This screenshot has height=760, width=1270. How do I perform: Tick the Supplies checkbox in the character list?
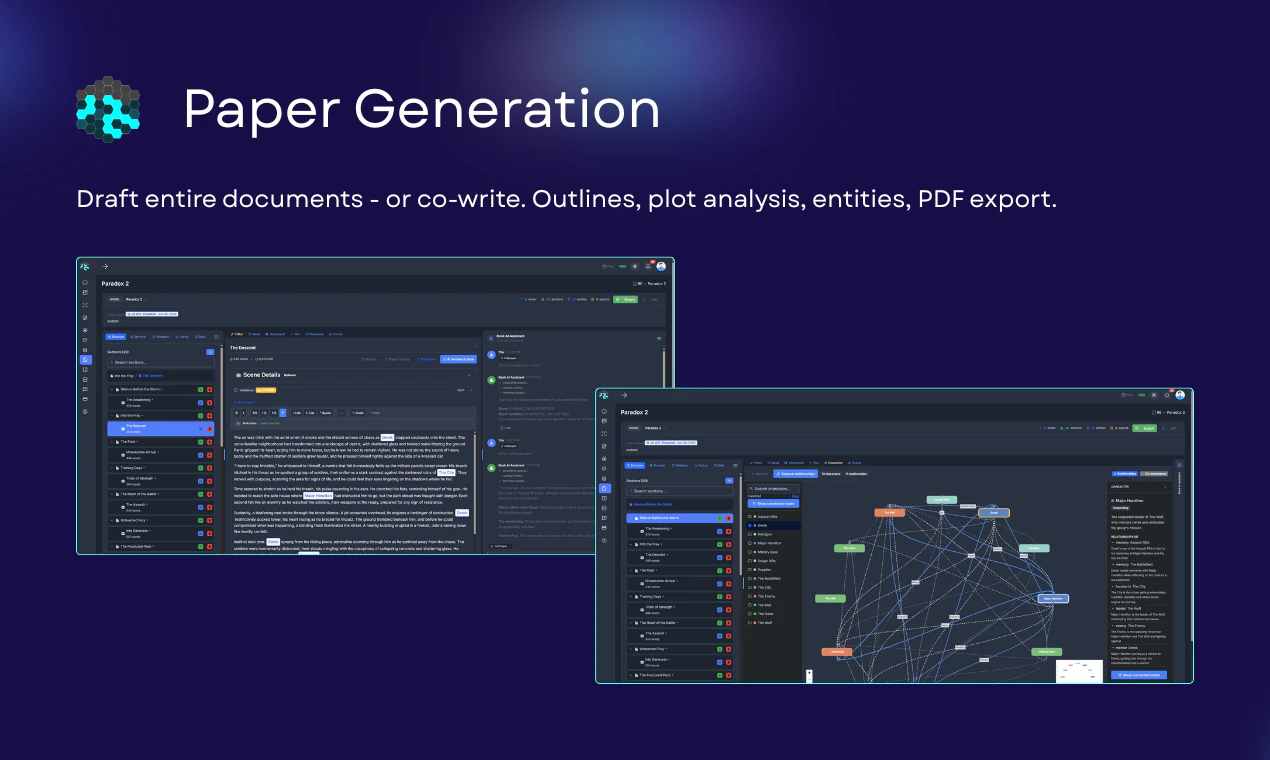[750, 570]
